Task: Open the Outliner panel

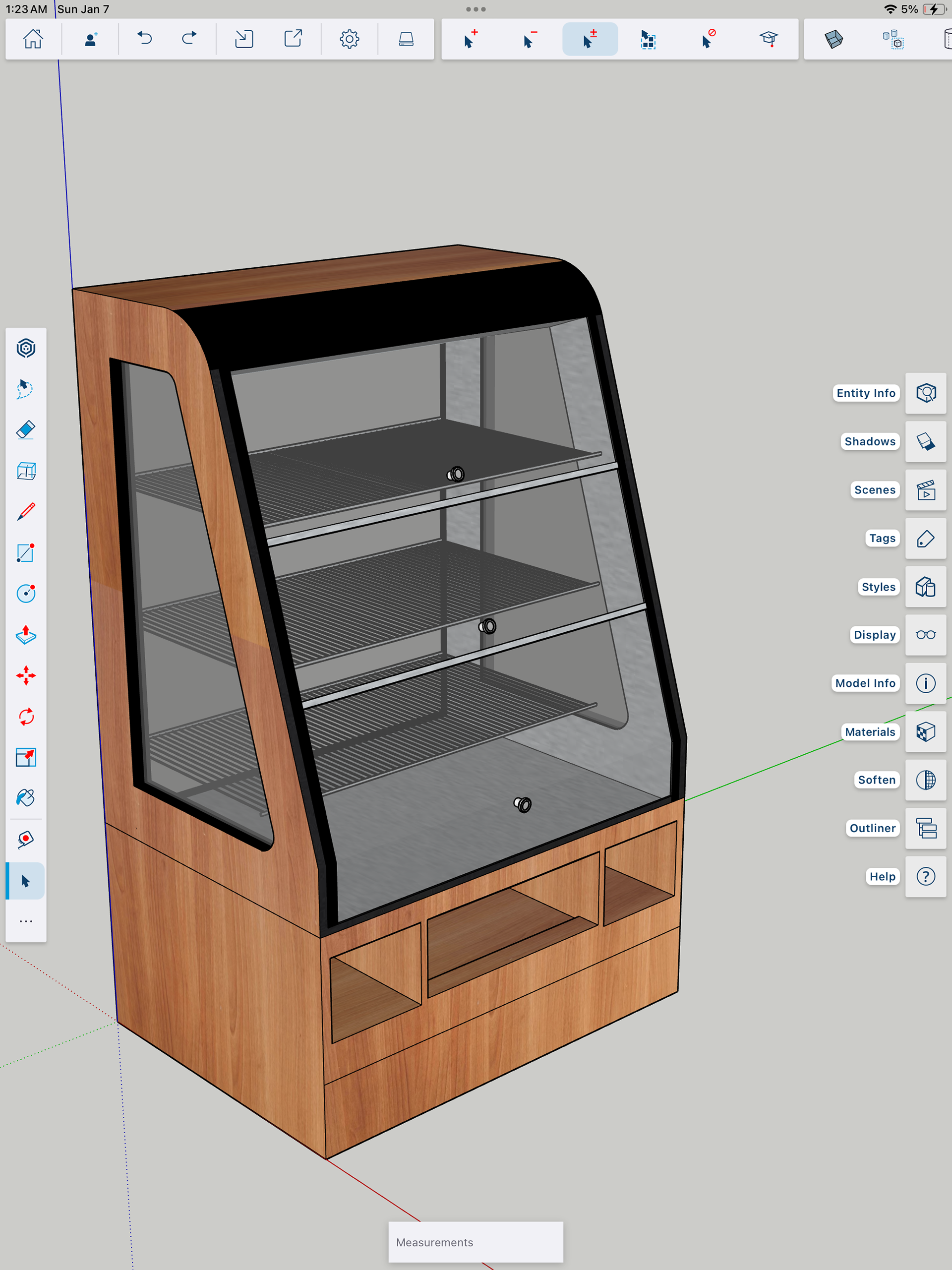Action: [925, 829]
